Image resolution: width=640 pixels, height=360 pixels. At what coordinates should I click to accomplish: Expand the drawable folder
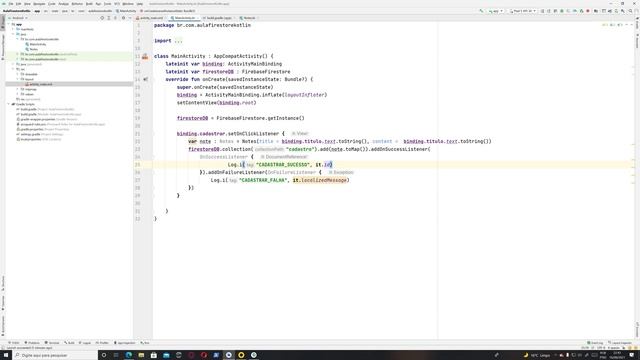(x=18, y=74)
